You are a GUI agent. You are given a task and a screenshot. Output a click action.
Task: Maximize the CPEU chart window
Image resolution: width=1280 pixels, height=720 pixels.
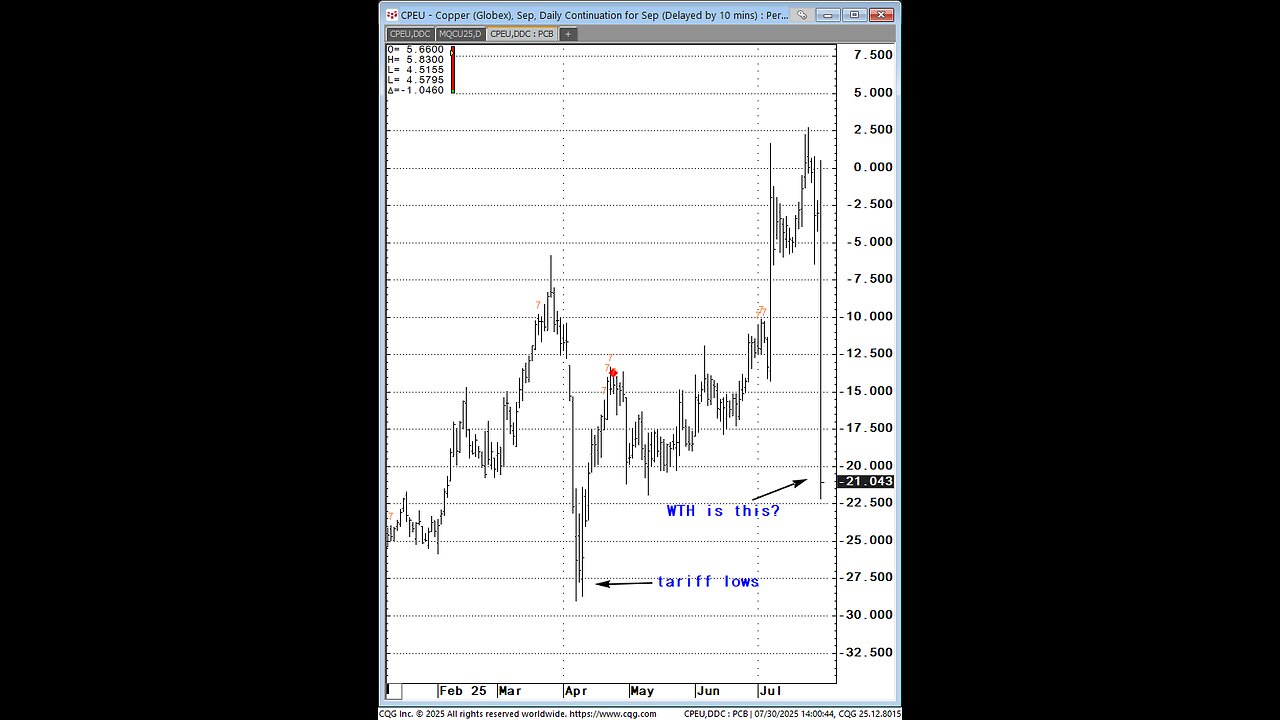[854, 15]
